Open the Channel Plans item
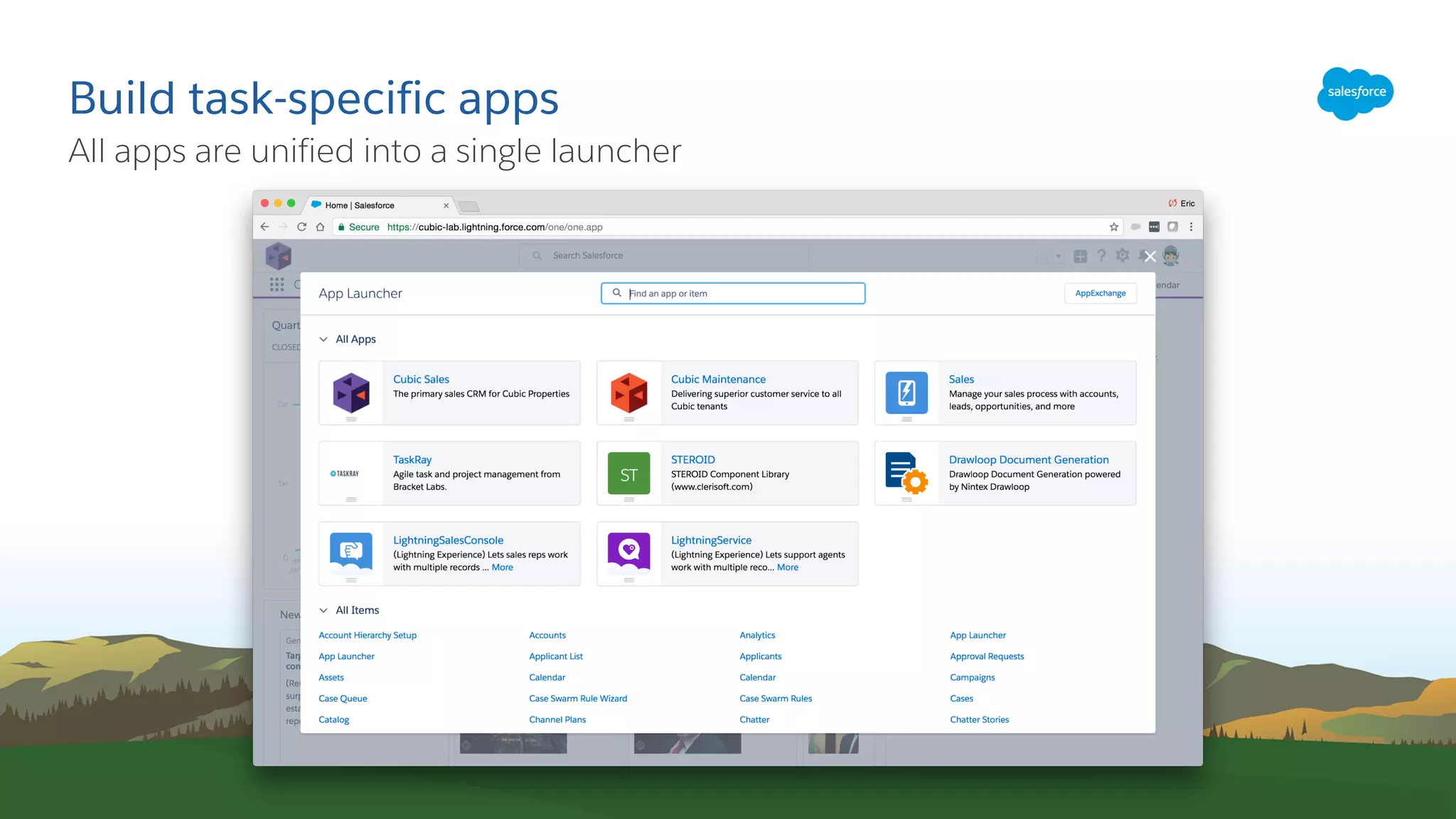Viewport: 1456px width, 819px height. (557, 719)
